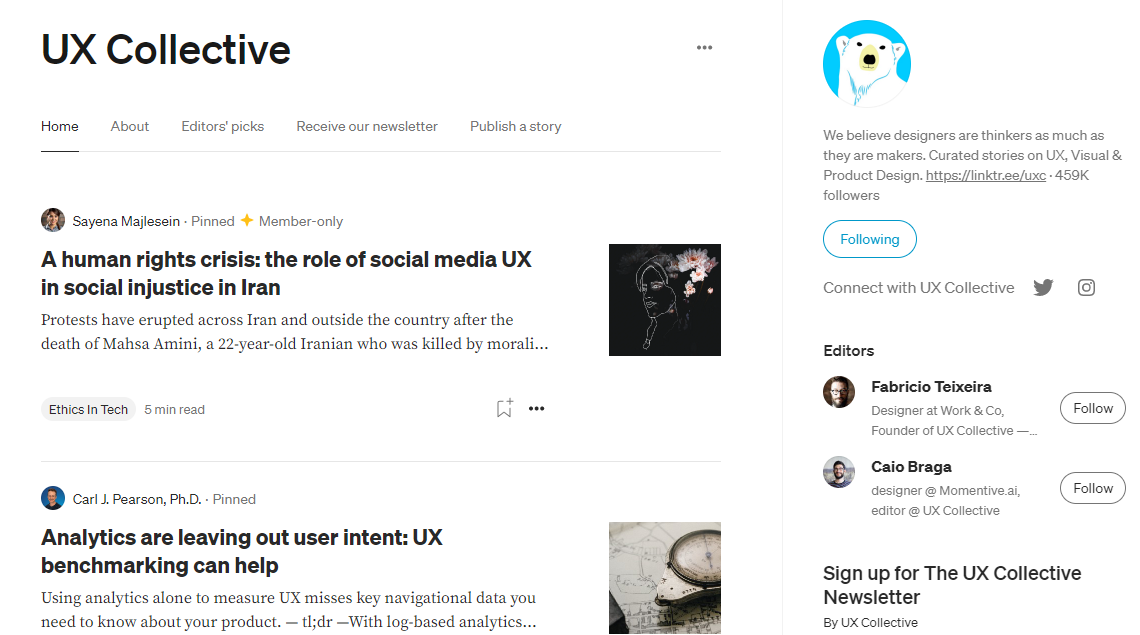Open the Ethics In Tech topic tag
Image resolution: width=1140 pixels, height=635 pixels.
point(88,408)
